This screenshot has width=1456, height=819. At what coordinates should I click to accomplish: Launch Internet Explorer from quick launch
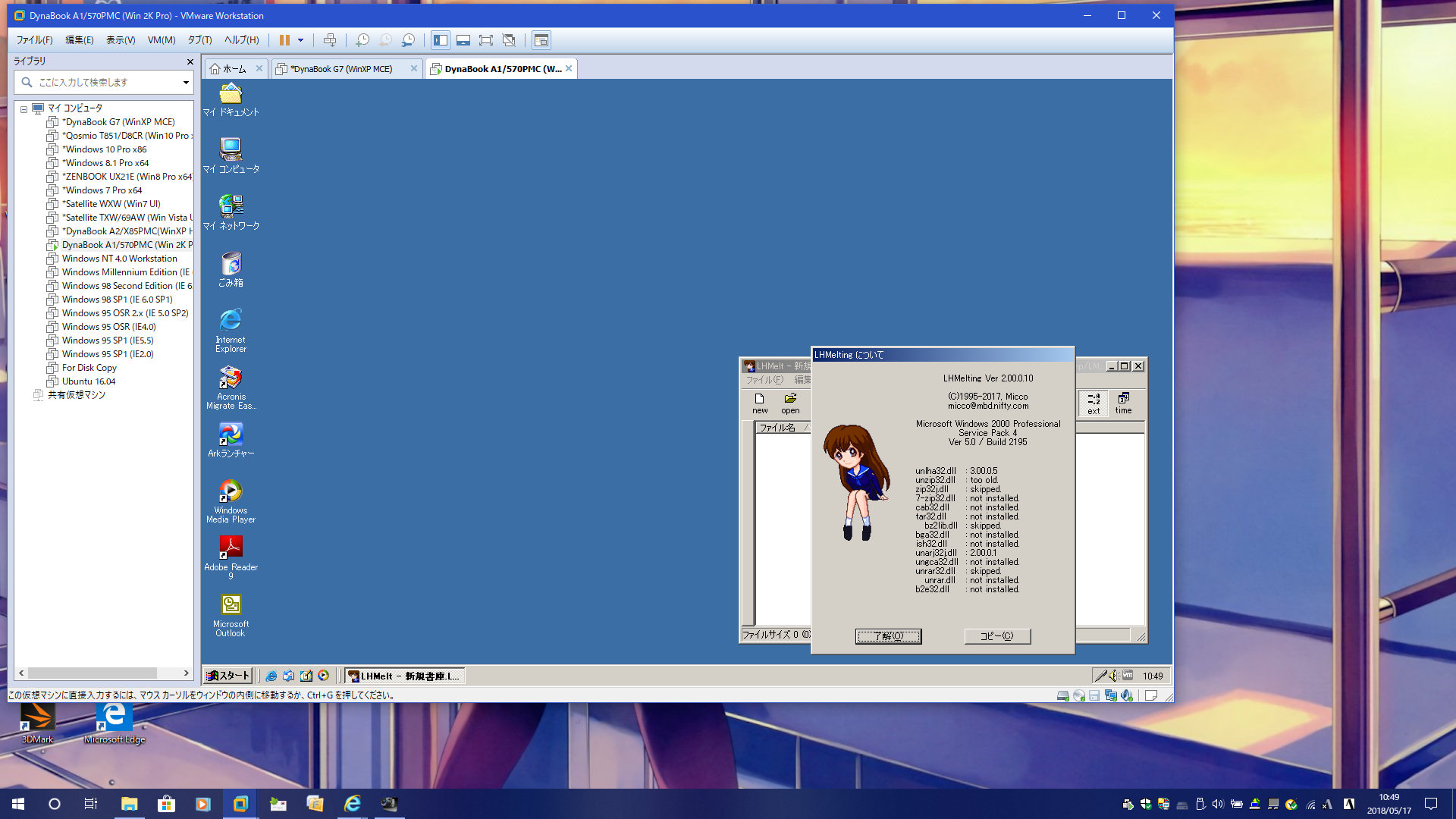click(271, 676)
